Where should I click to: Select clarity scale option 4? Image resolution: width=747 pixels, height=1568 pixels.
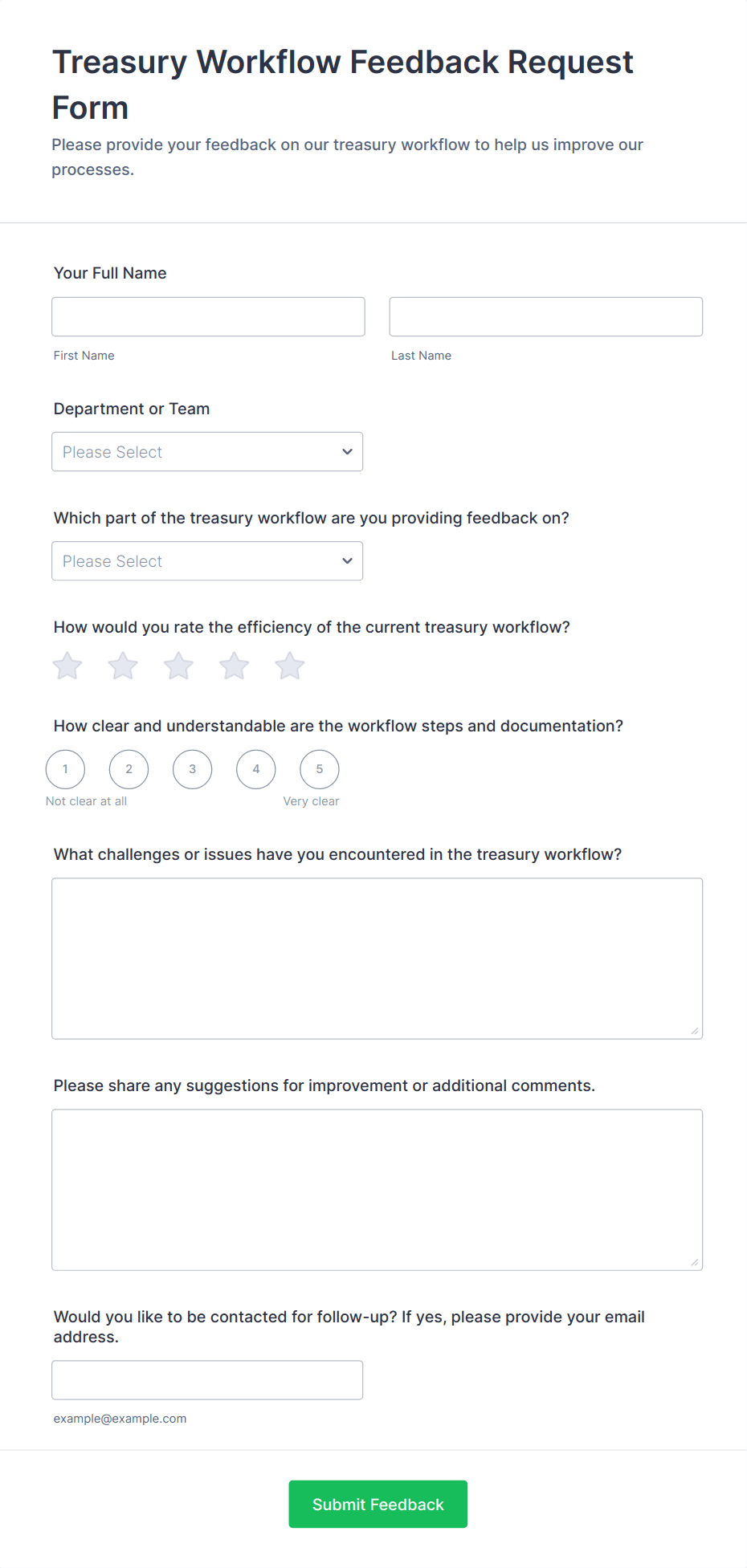(x=256, y=769)
